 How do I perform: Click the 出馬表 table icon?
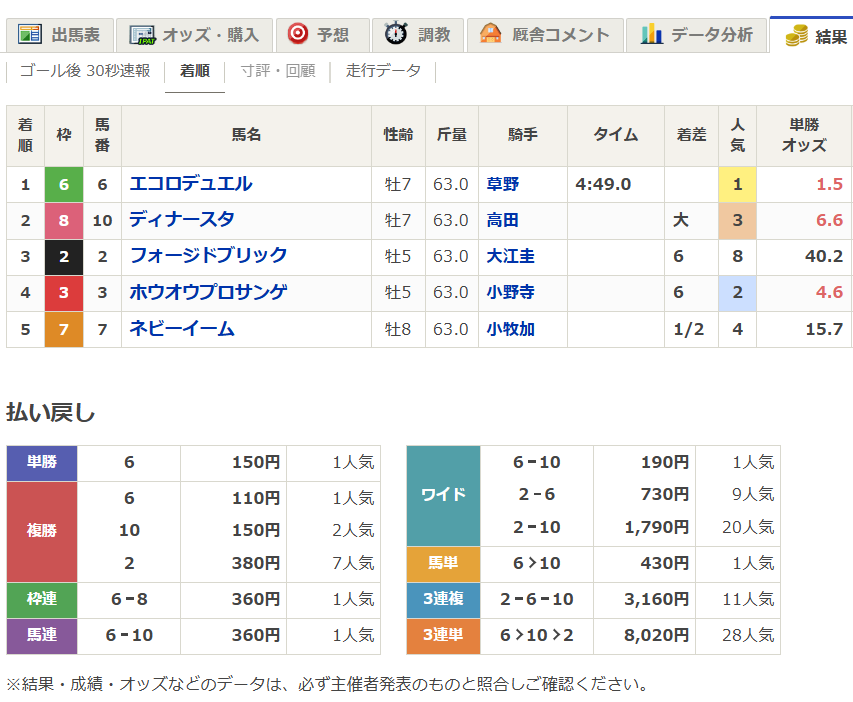click(29, 34)
